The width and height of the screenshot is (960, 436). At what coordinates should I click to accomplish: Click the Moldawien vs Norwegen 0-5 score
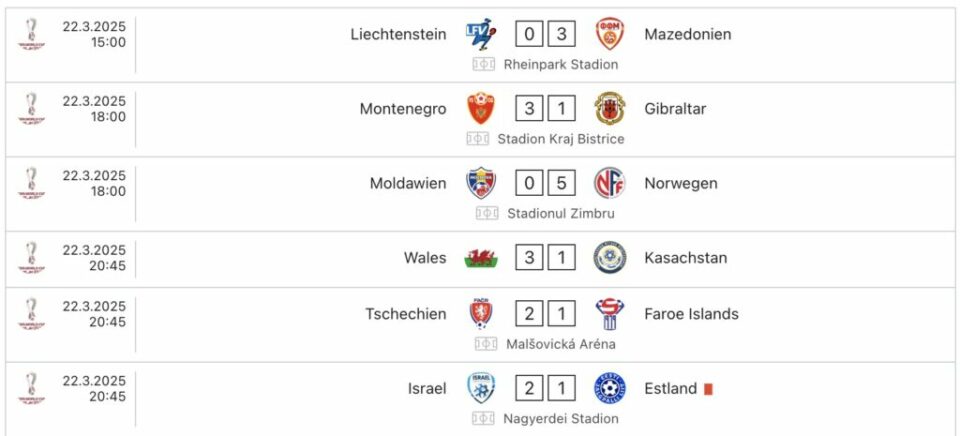546,183
